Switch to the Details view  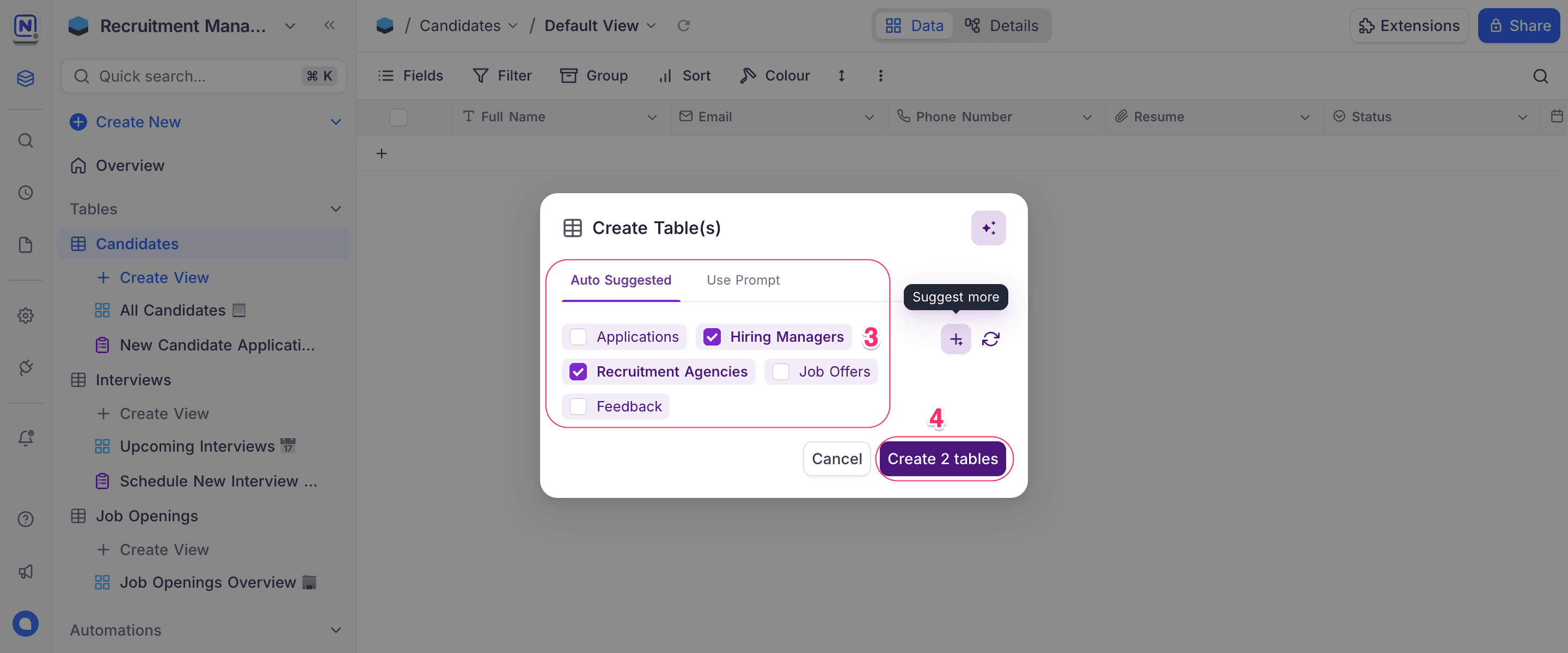(x=1002, y=26)
